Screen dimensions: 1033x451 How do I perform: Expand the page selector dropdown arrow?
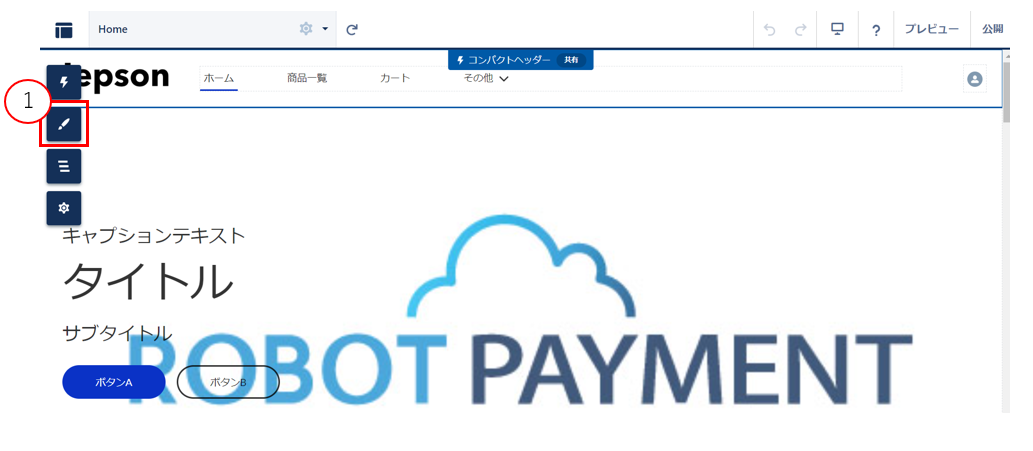(325, 29)
